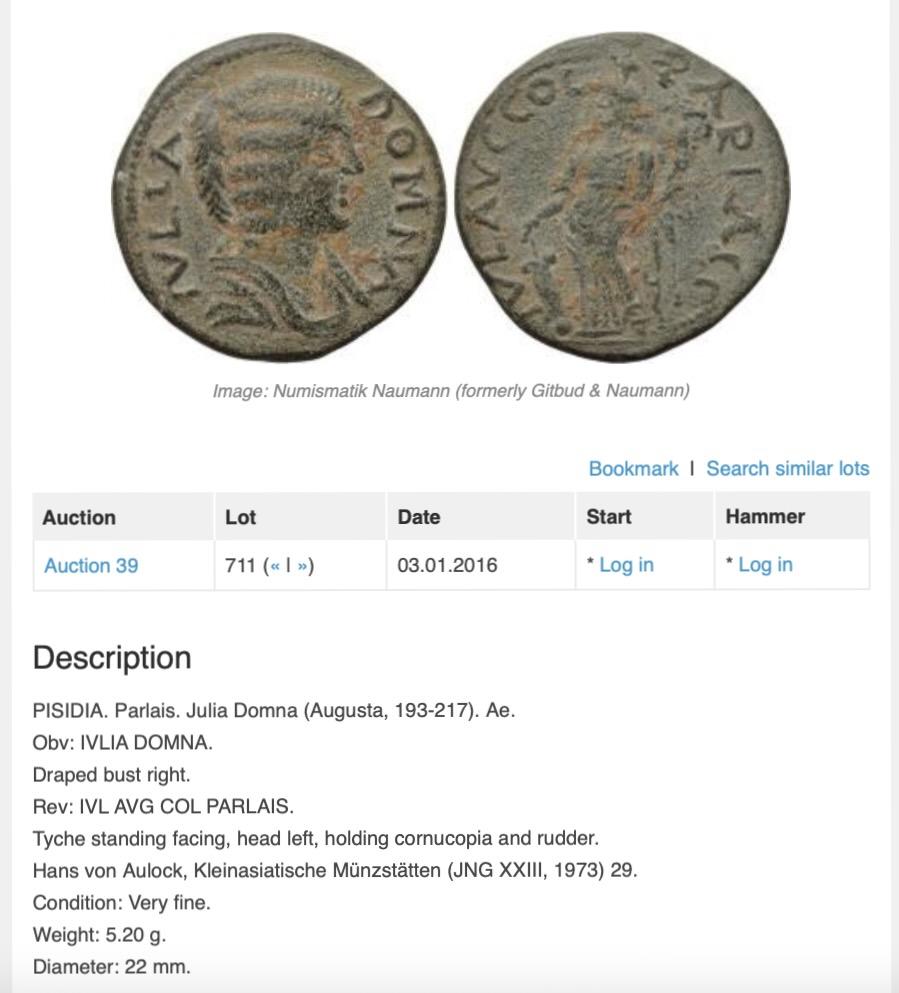Screen dimensions: 899x993
Task: Go to previous lot with « arrow
Action: 275,566
